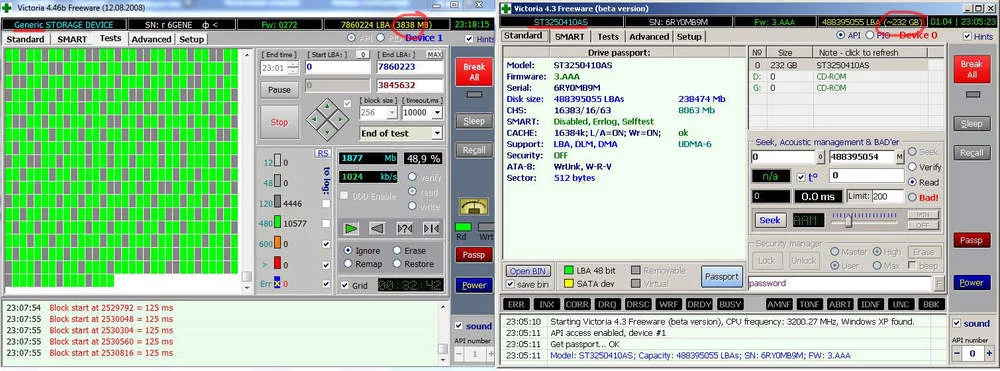Open Setup tab in Victoria 4.46b
The height and width of the screenshot is (371, 1000).
pyautogui.click(x=191, y=39)
